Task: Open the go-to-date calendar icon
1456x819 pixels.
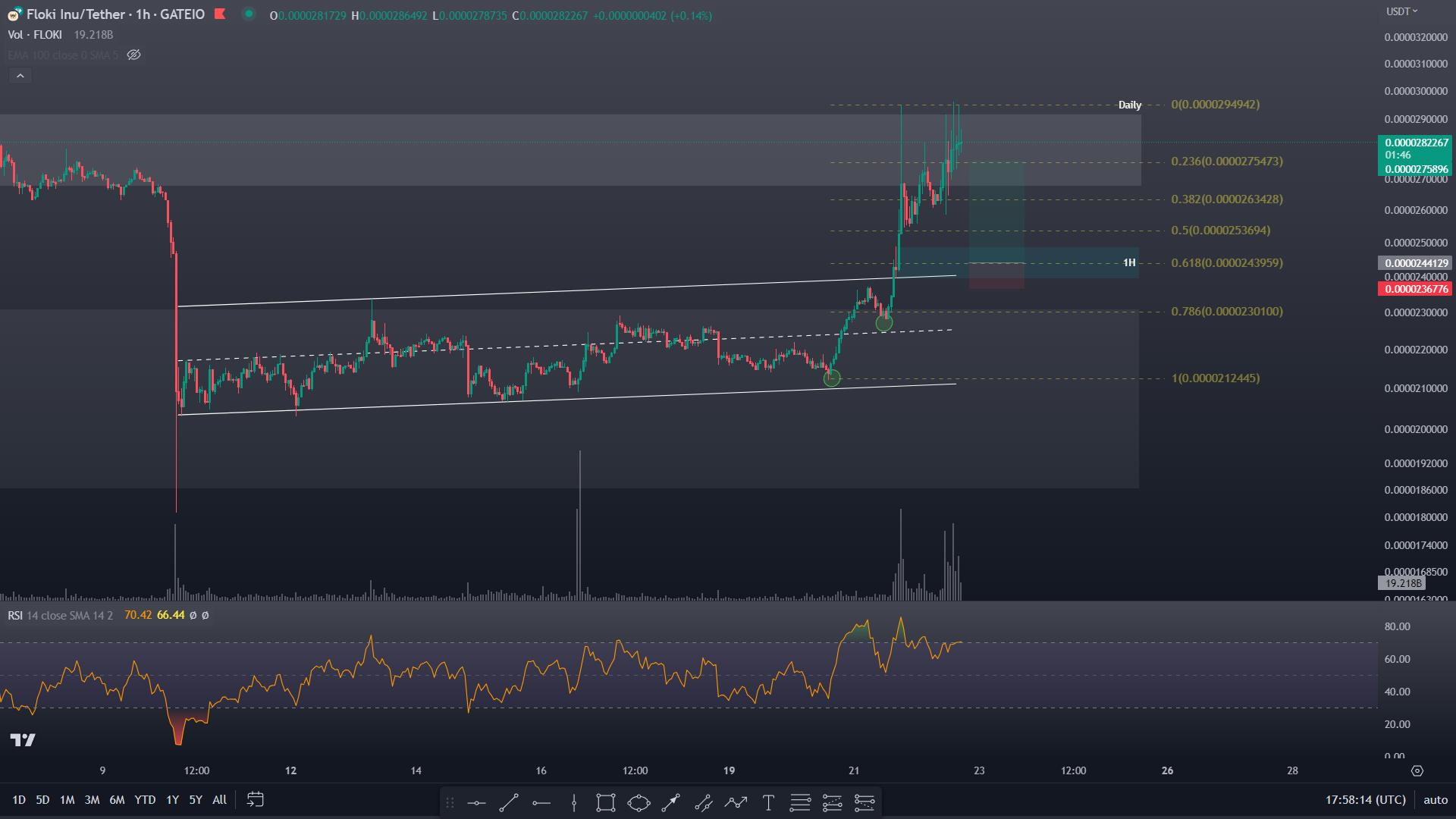Action: point(256,799)
